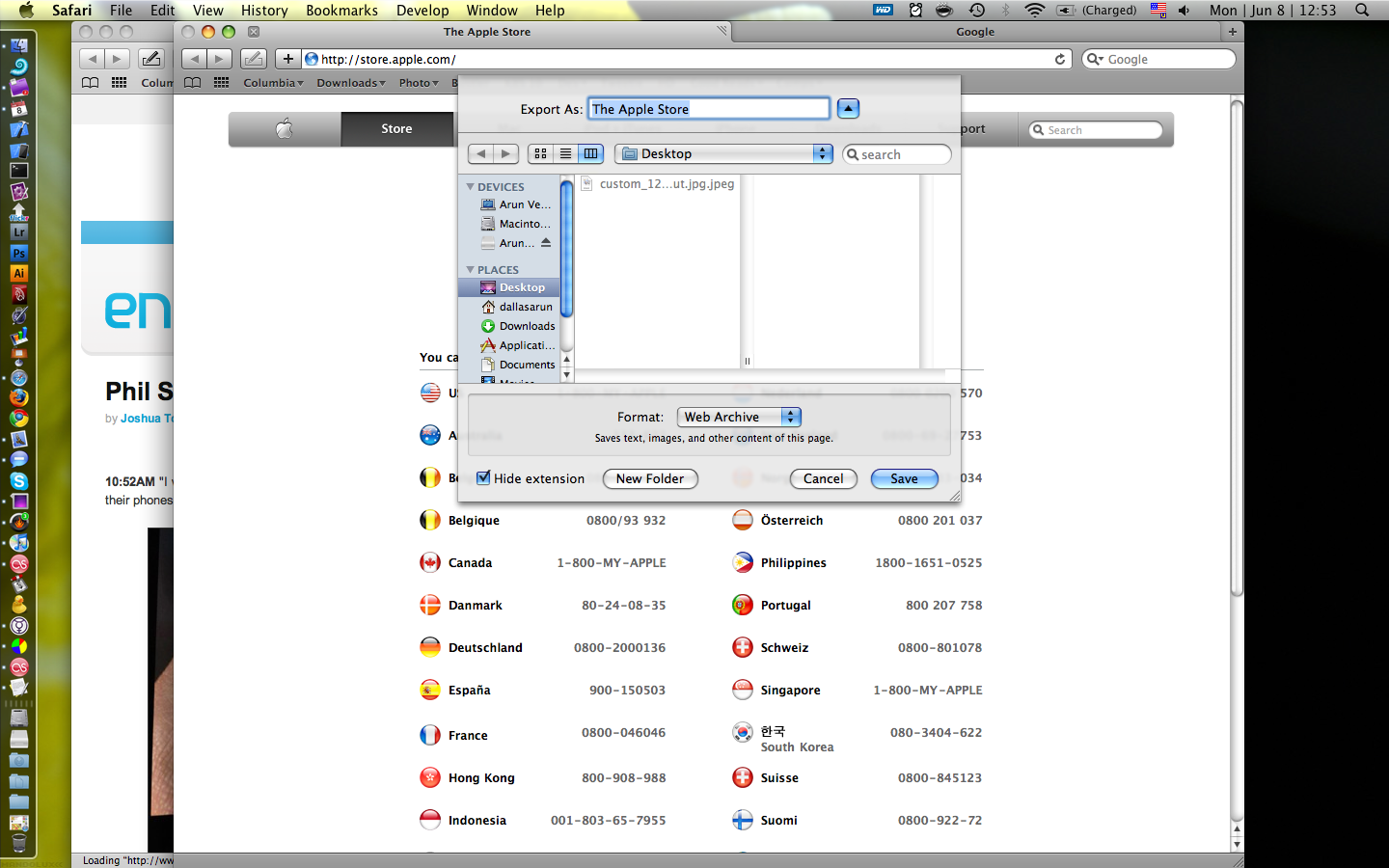This screenshot has height=868, width=1389.
Task: Click the page scroll-down arrow in Safari
Action: [x=1238, y=845]
